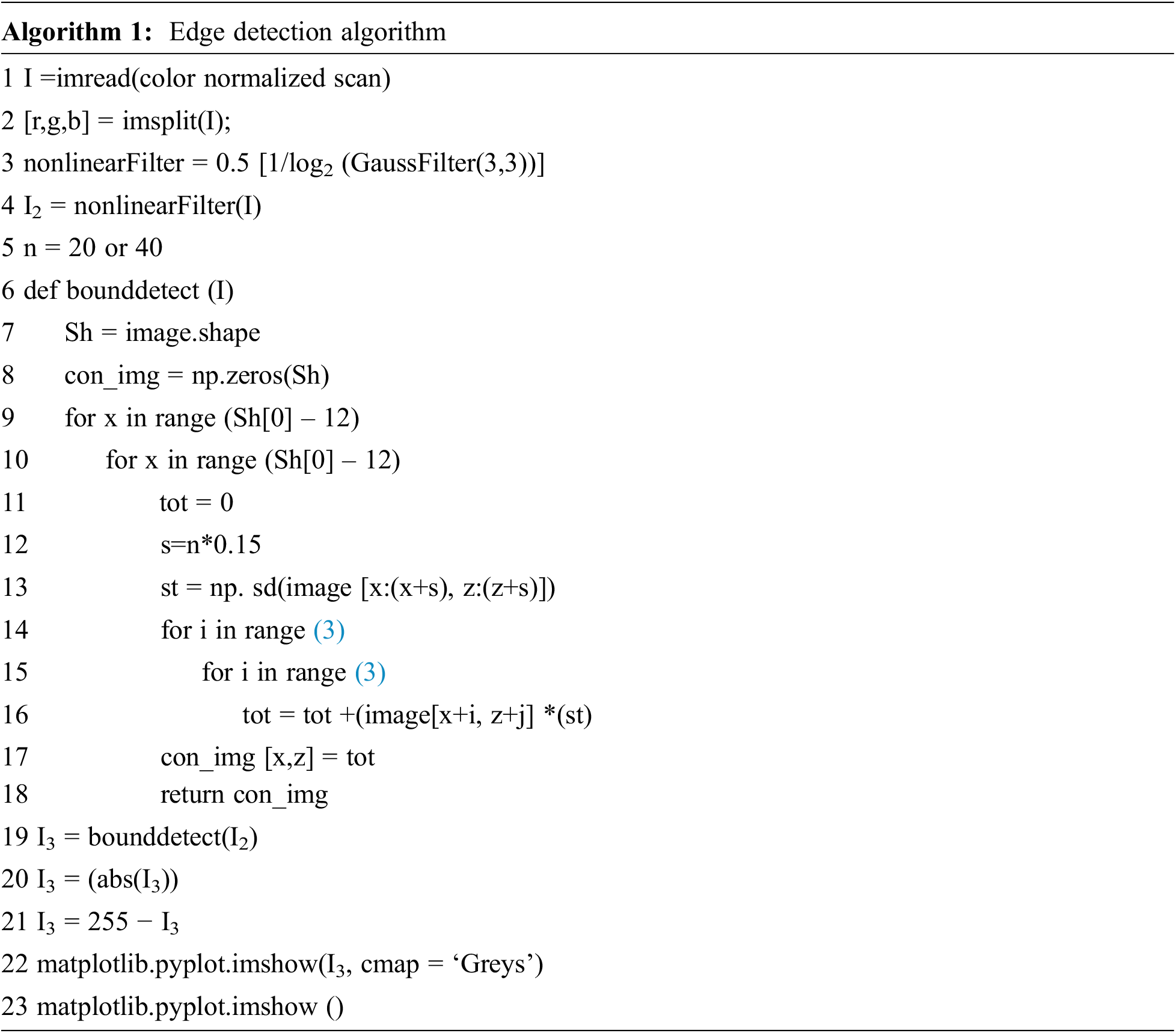The image size is (1176, 1033).
Task: Click the 'def bounddetect (I)' line
Action: (128, 291)
